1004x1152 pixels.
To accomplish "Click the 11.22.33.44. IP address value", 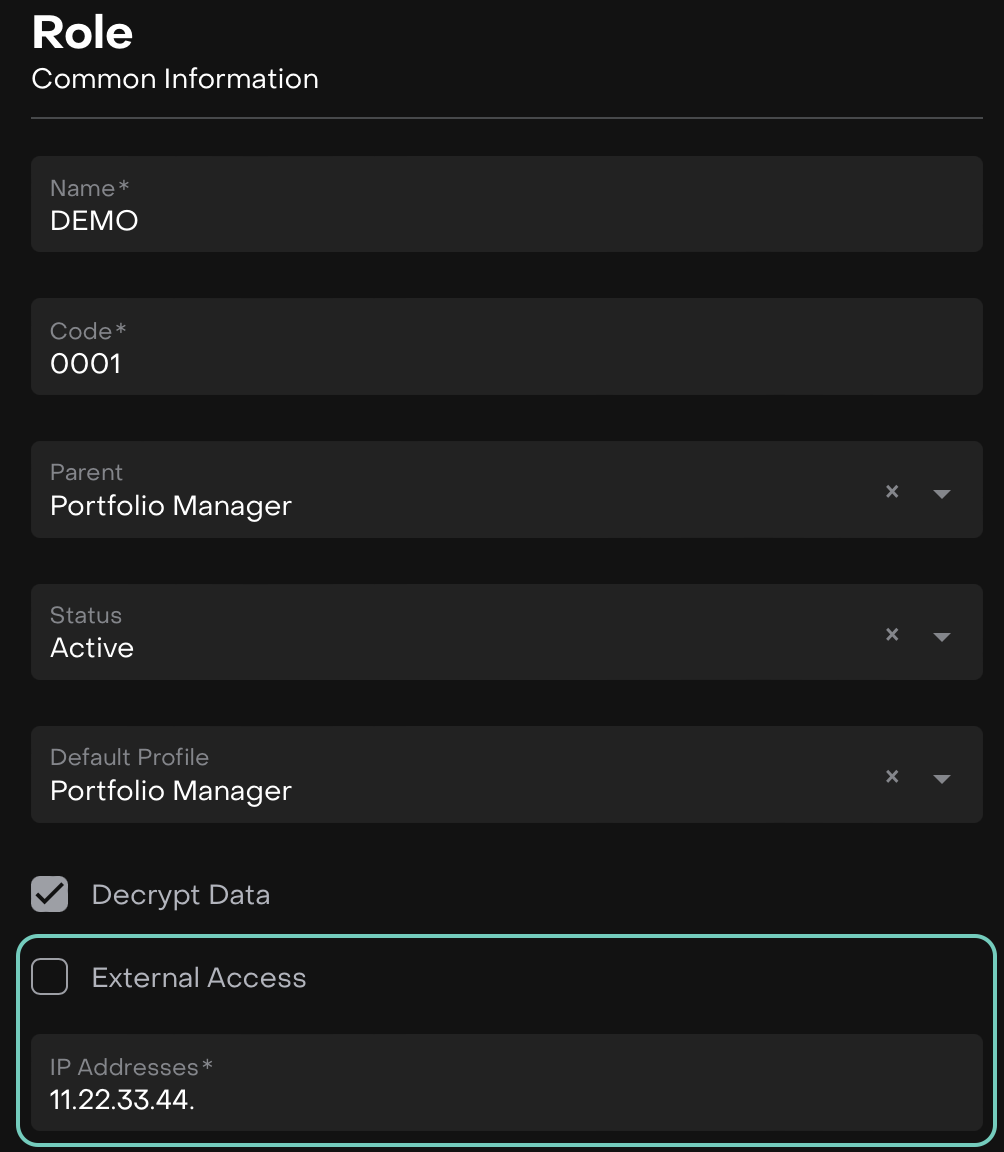I will (x=122, y=1100).
